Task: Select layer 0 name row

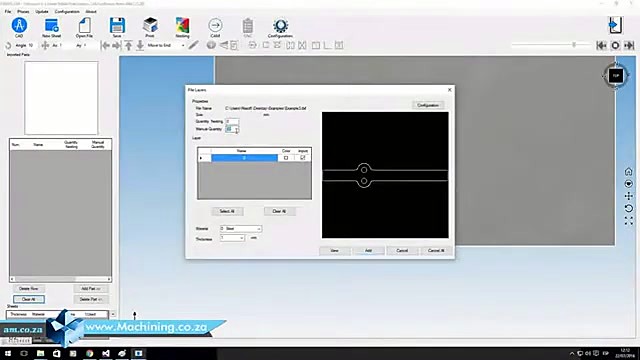Action: pos(244,158)
